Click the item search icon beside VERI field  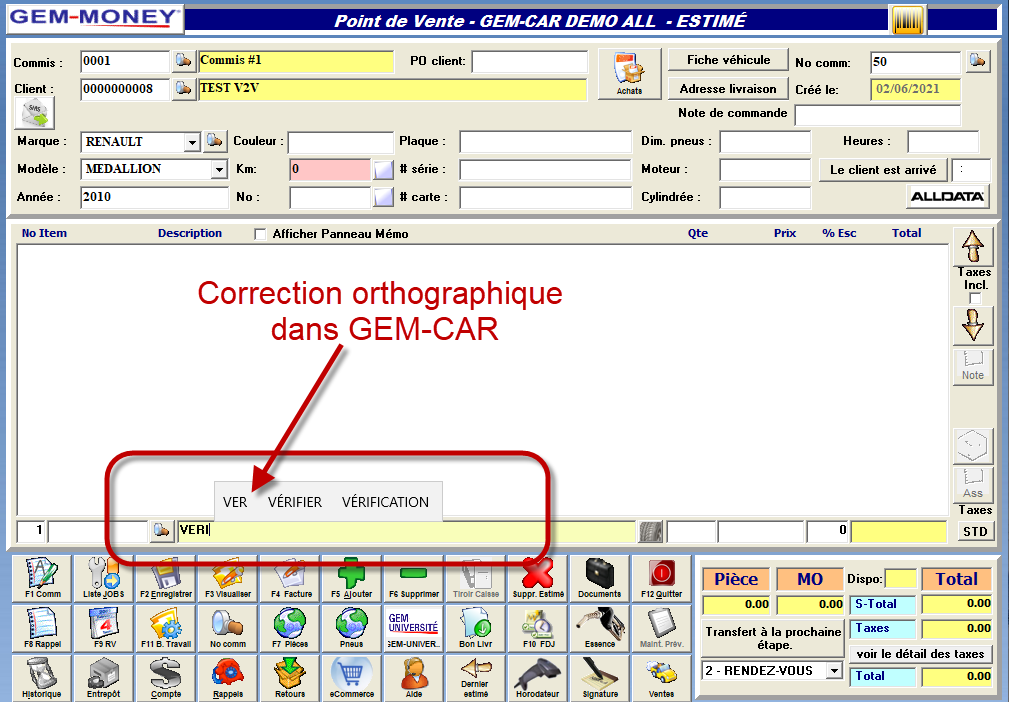coord(162,531)
